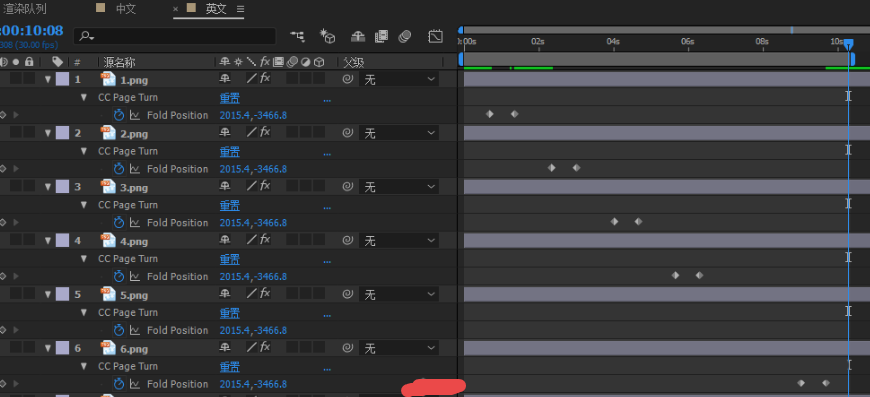Toggle quality switch on layer 5.png
This screenshot has width=870, height=397.
252,294
